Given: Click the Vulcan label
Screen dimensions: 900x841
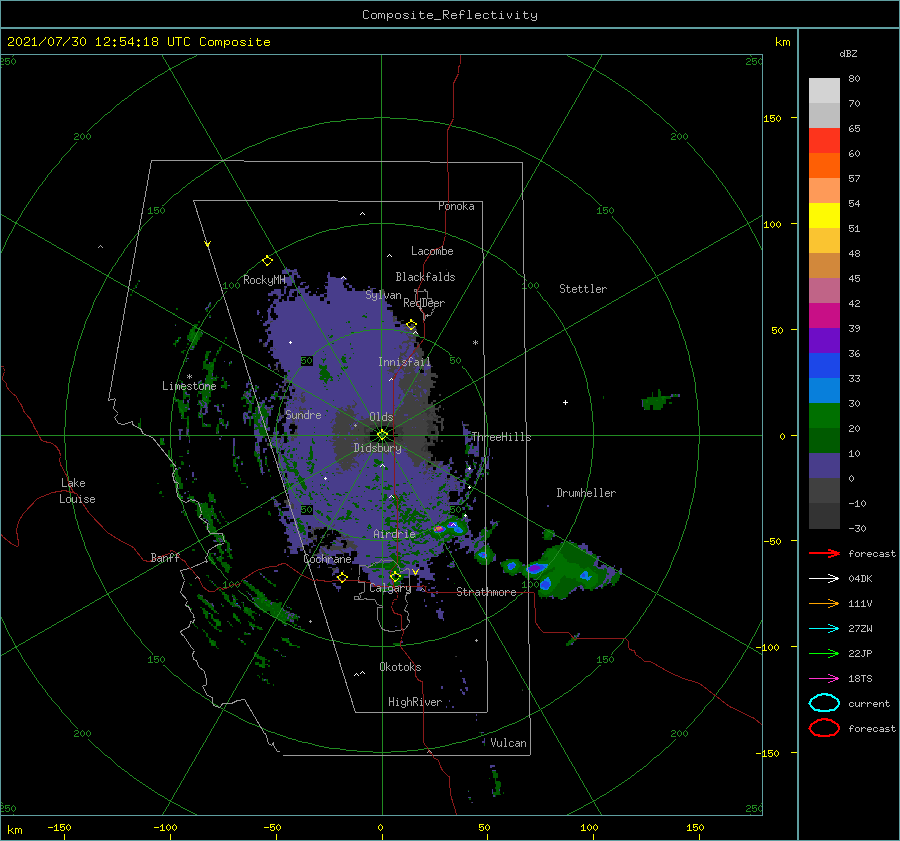Looking at the screenshot, I should point(508,742).
